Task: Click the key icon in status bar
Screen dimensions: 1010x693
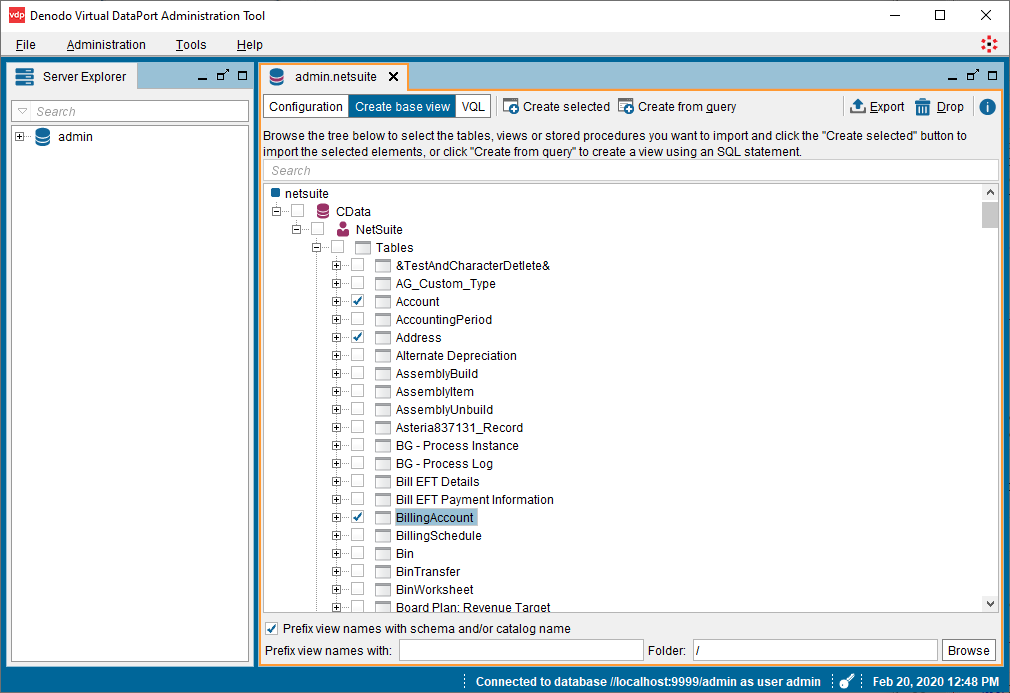Action: pyautogui.click(x=846, y=681)
